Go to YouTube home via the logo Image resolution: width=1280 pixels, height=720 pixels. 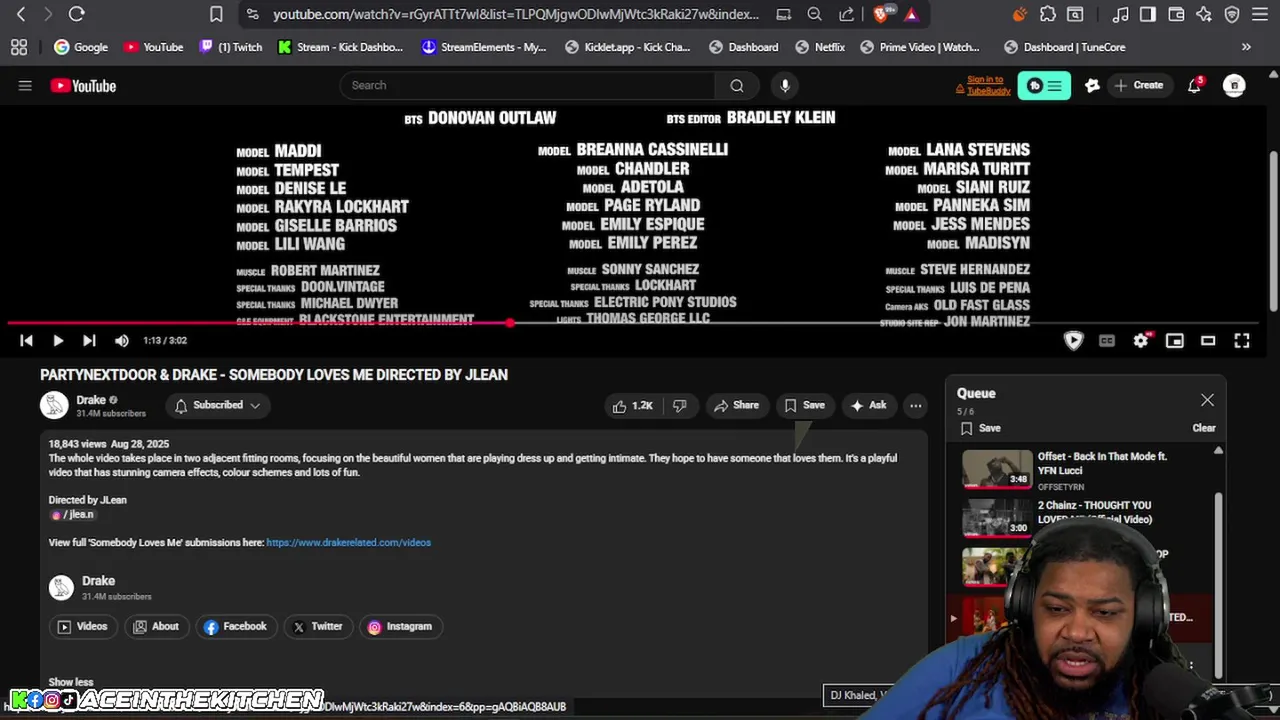[x=84, y=86]
